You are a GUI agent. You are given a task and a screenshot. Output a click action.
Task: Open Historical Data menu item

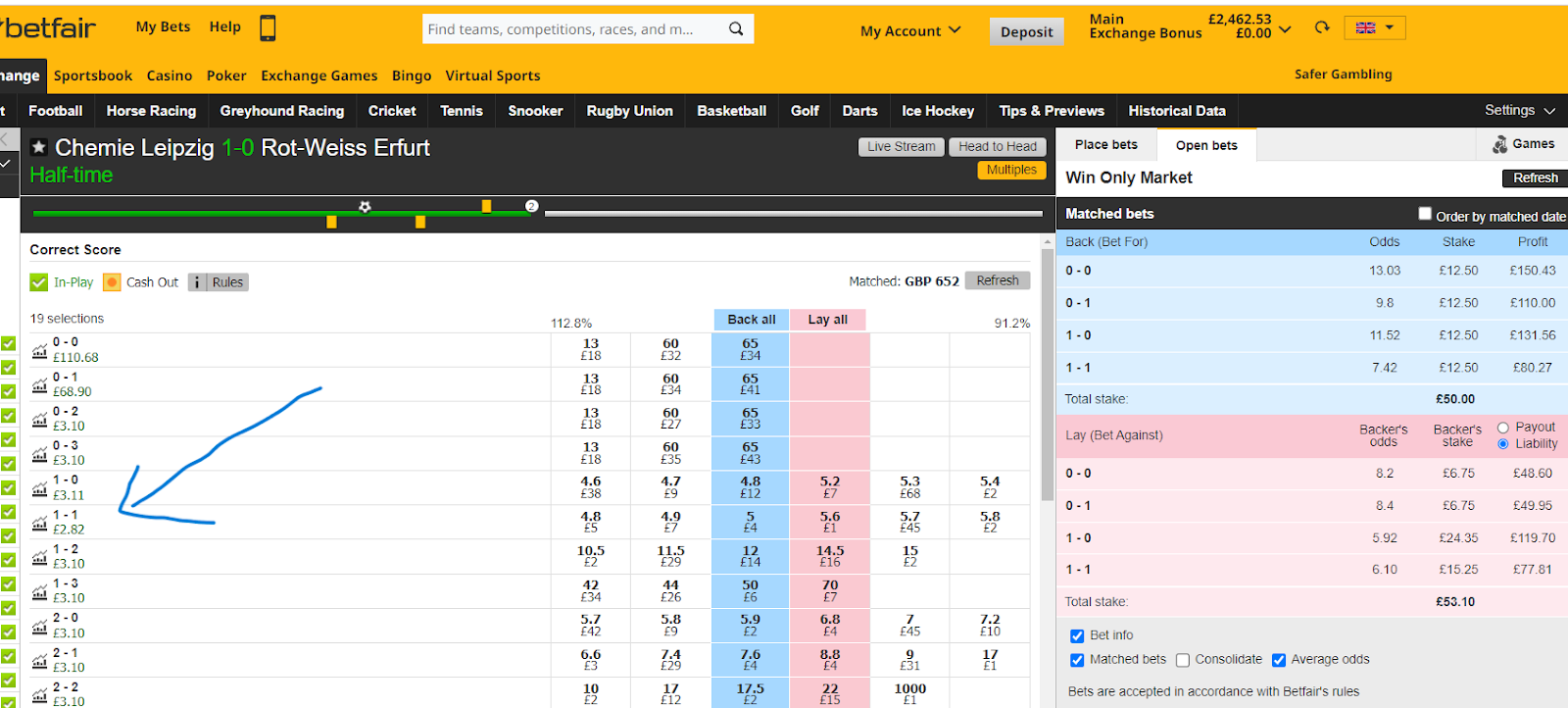click(1177, 111)
